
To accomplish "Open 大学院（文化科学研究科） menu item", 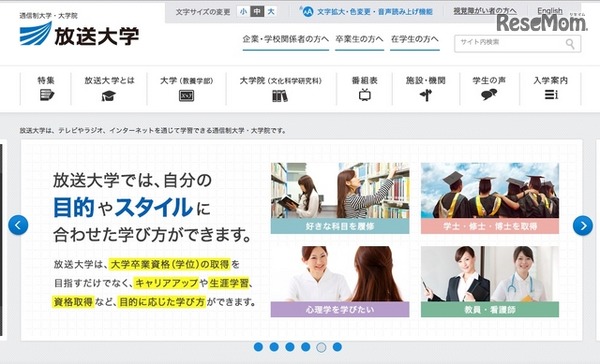I will [281, 81].
